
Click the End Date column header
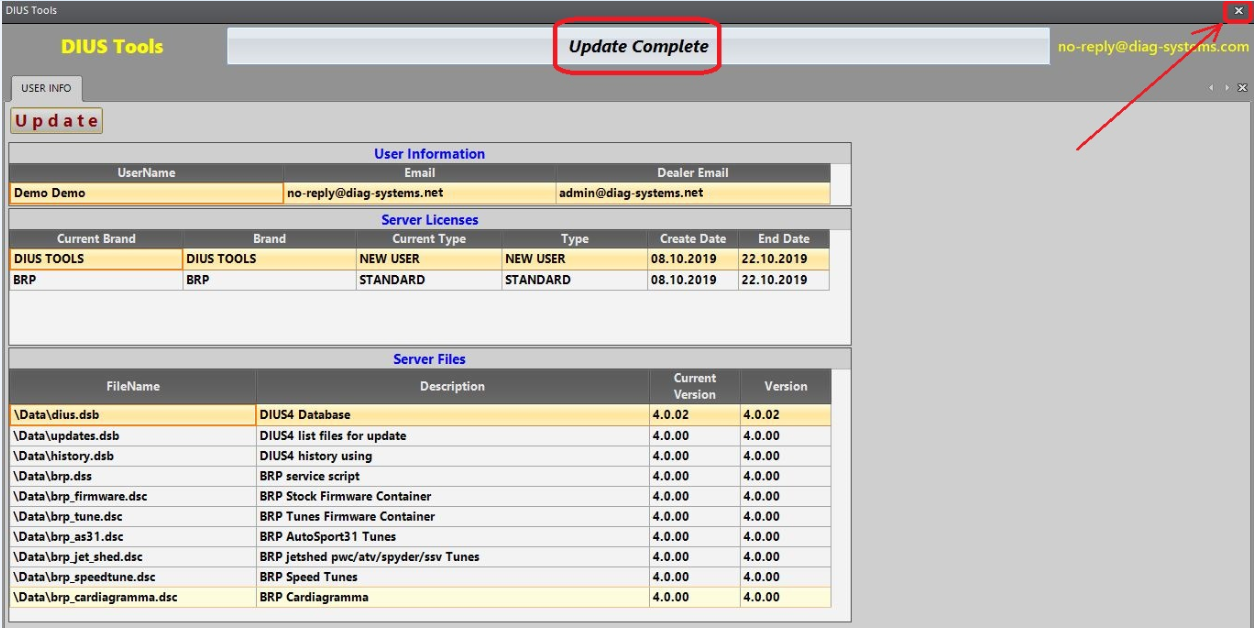click(783, 239)
